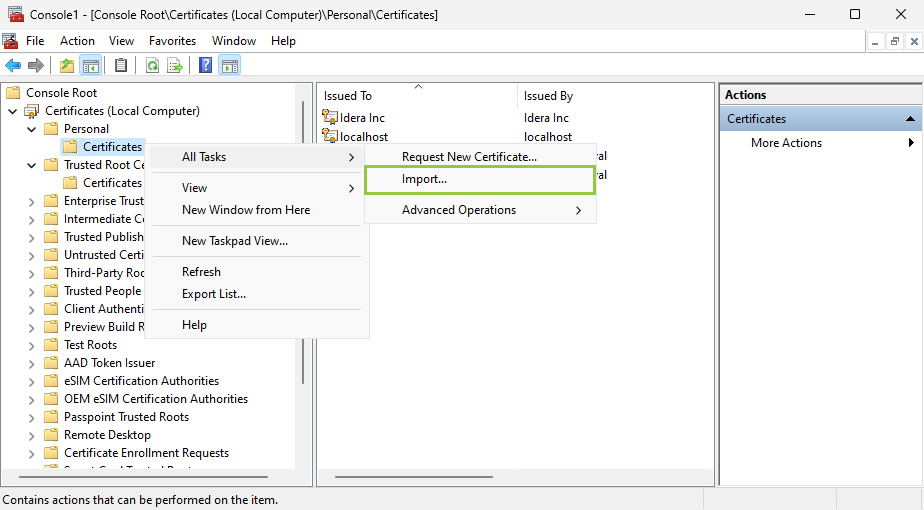Restore the inner MDI child window

[895, 41]
